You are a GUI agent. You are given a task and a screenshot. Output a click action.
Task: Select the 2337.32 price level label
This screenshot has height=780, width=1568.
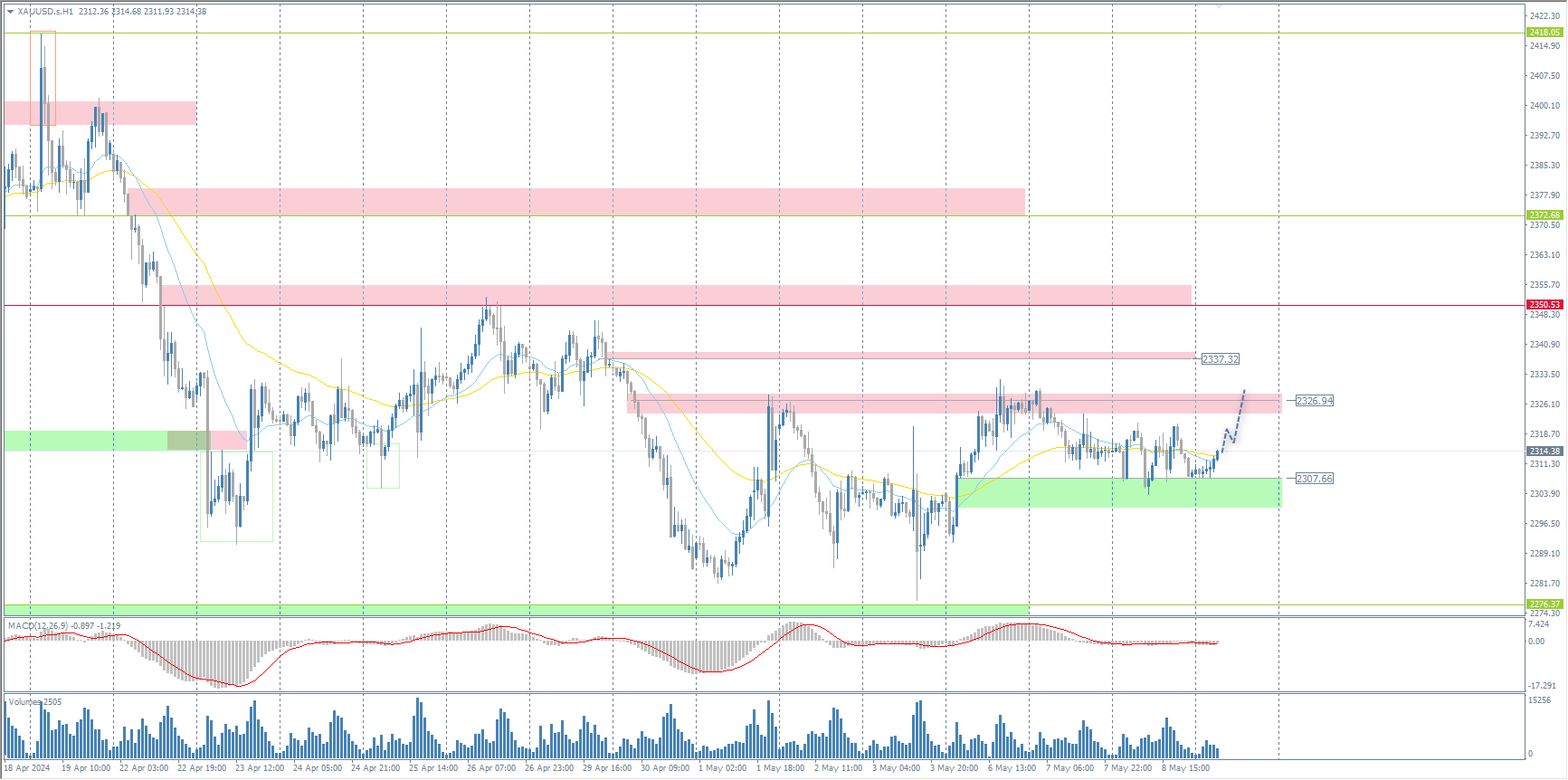pyautogui.click(x=1221, y=359)
